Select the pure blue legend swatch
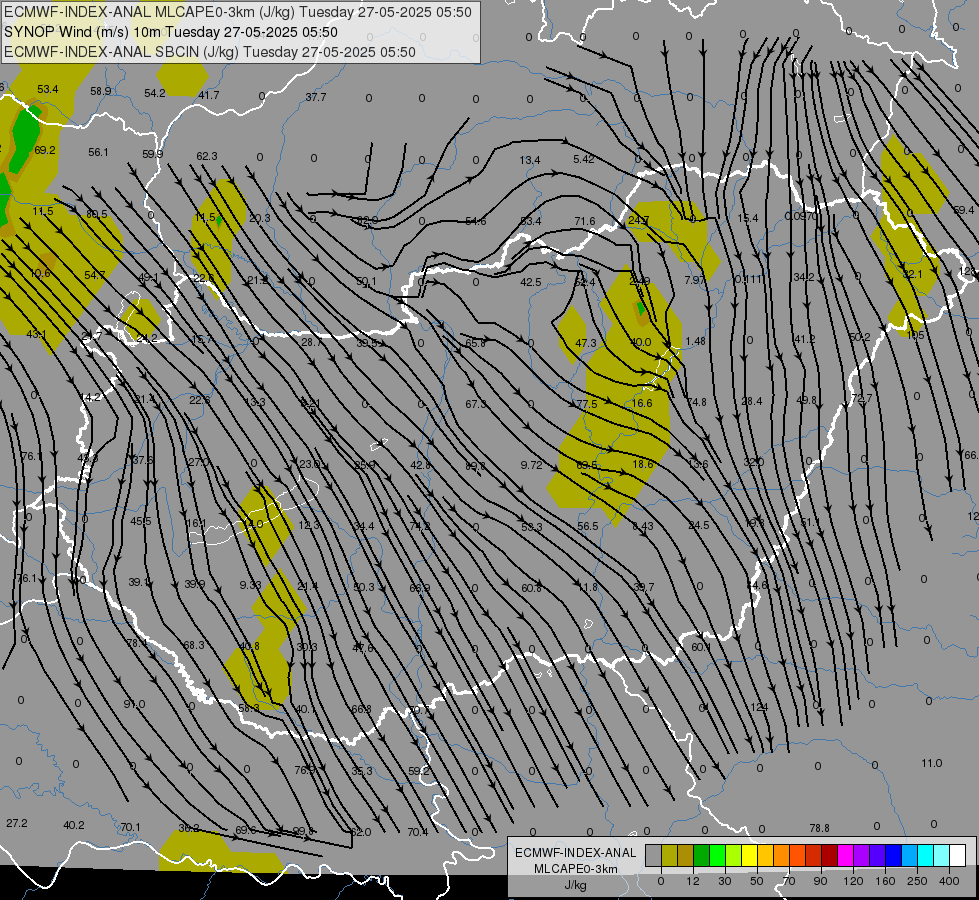The width and height of the screenshot is (979, 900). [x=894, y=855]
